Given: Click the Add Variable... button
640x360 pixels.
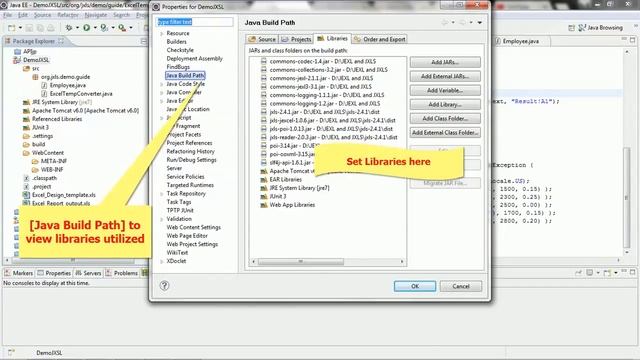Looking at the screenshot, I should point(445,90).
